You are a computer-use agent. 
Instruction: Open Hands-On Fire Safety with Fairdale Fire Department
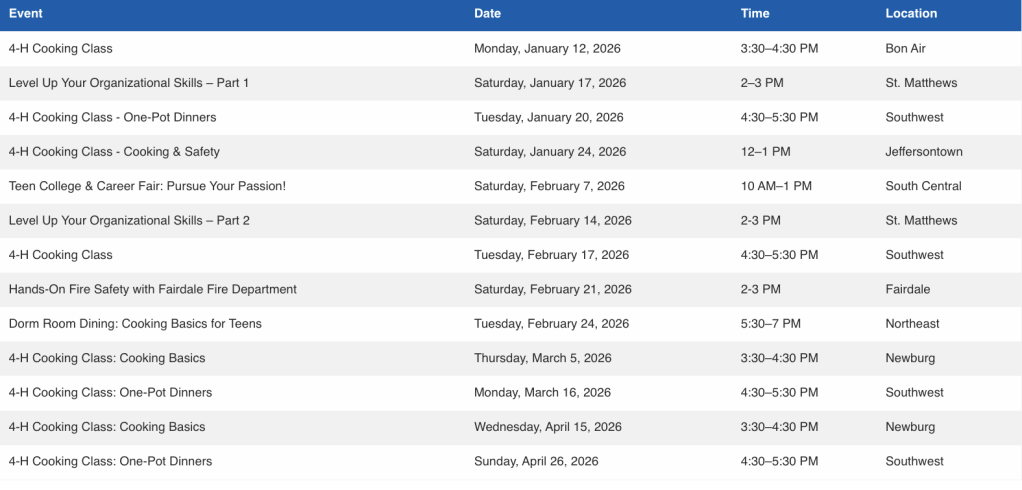click(x=153, y=289)
